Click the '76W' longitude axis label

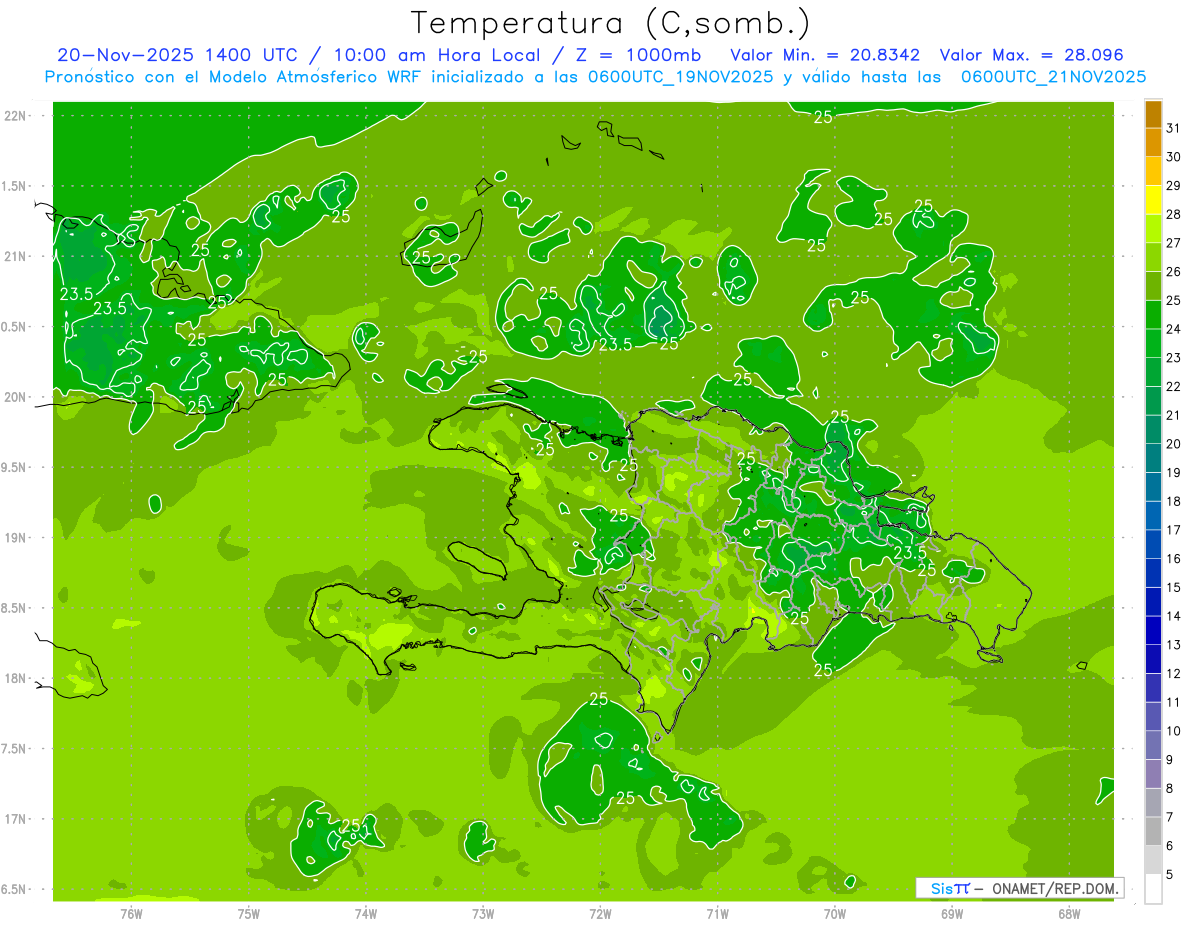pyautogui.click(x=131, y=914)
